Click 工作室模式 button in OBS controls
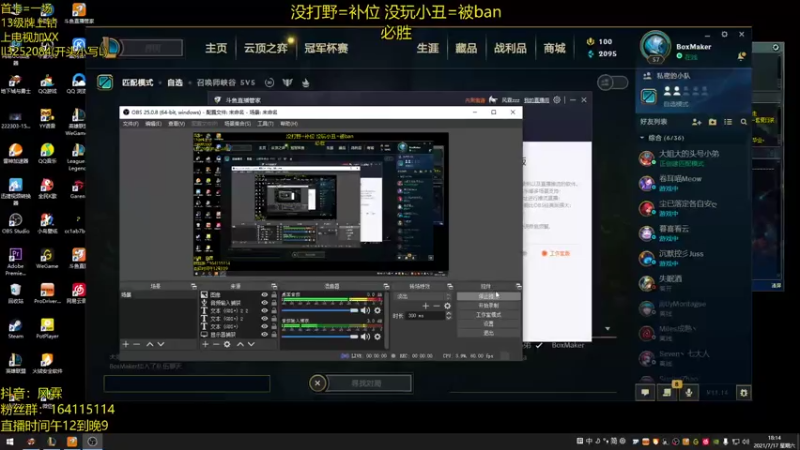This screenshot has width=800, height=450. (x=488, y=315)
